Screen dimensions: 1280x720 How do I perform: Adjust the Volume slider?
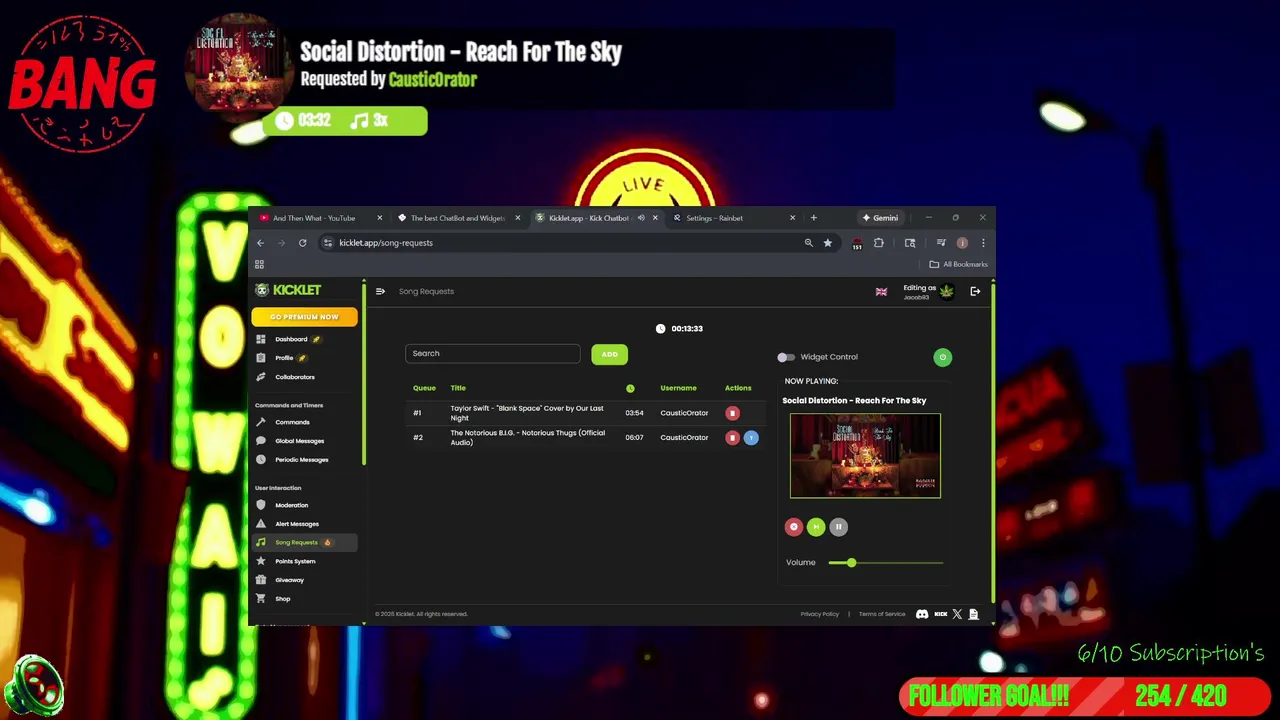[x=886, y=563]
